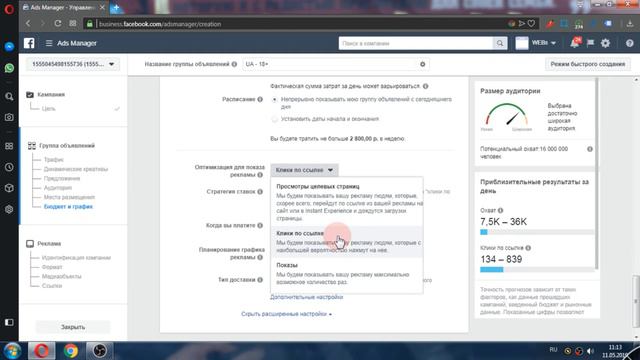Open Opera menu logo in sidebar
The height and width of the screenshot is (360, 640).
point(9,9)
